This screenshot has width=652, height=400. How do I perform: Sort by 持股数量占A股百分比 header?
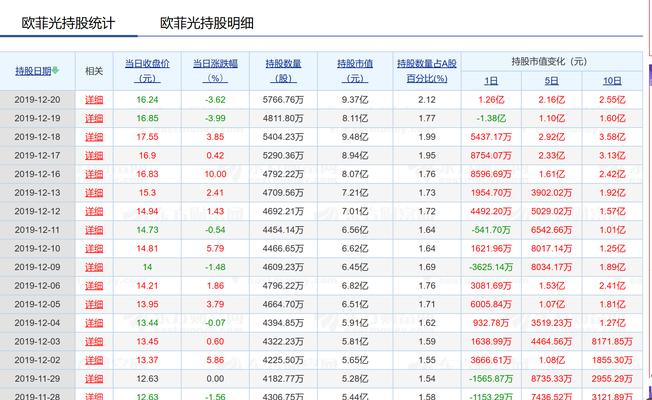tap(427, 71)
